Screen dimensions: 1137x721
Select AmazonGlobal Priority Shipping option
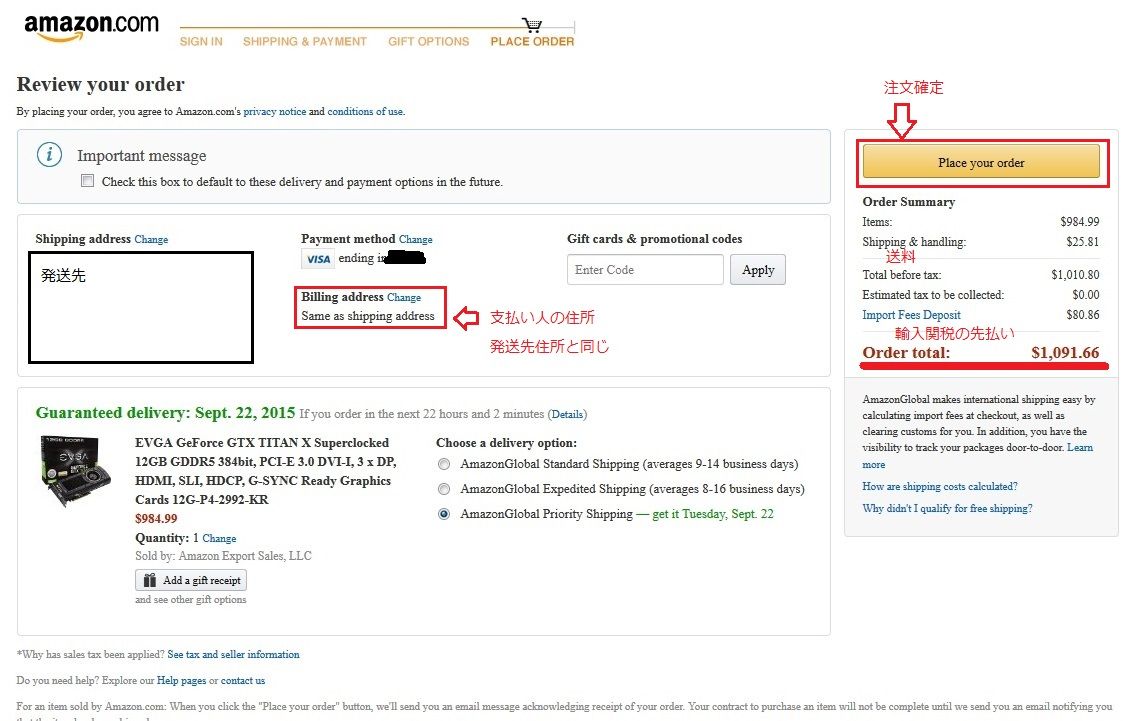click(444, 514)
